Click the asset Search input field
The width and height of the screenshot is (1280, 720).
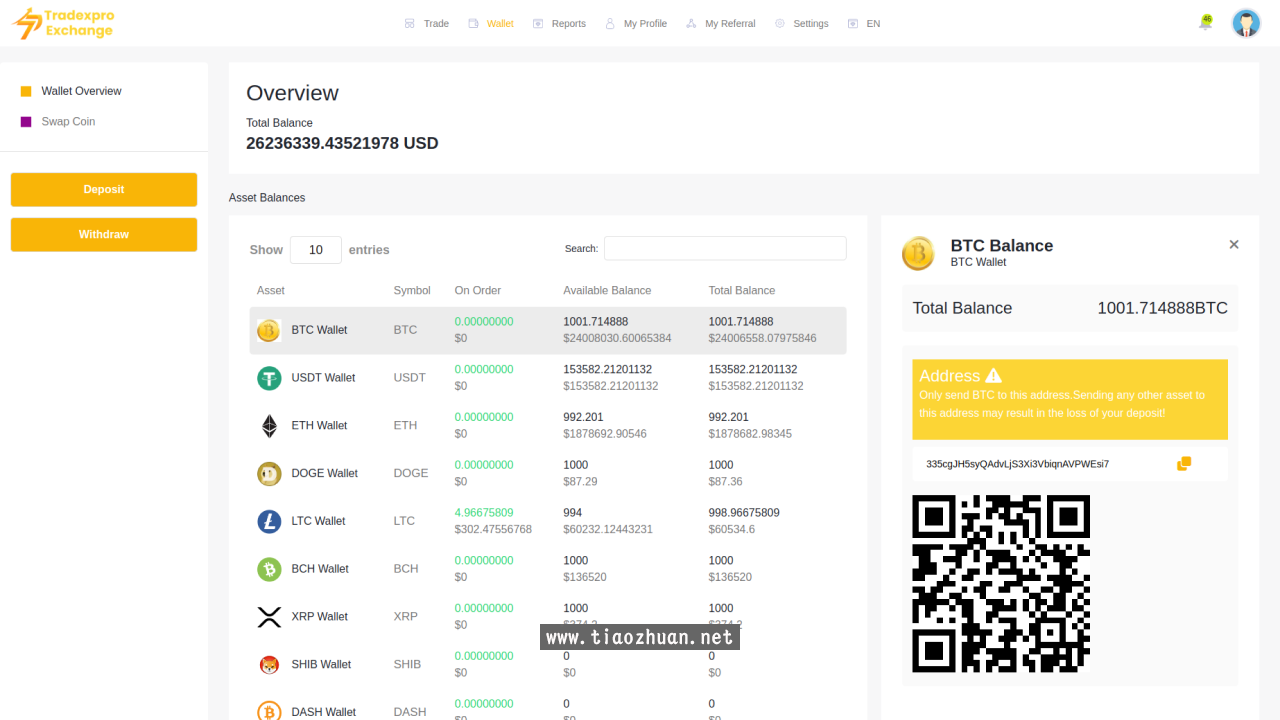pyautogui.click(x=725, y=249)
